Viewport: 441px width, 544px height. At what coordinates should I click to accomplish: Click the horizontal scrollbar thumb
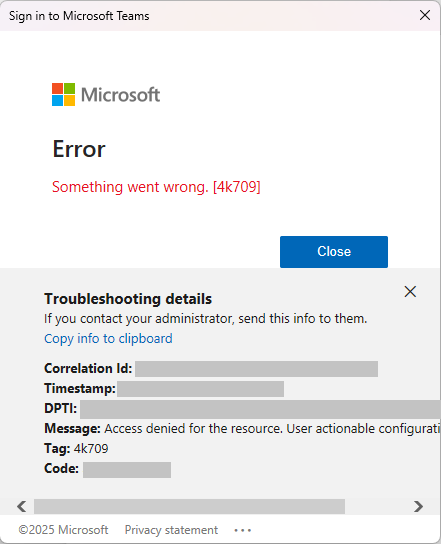click(x=189, y=507)
